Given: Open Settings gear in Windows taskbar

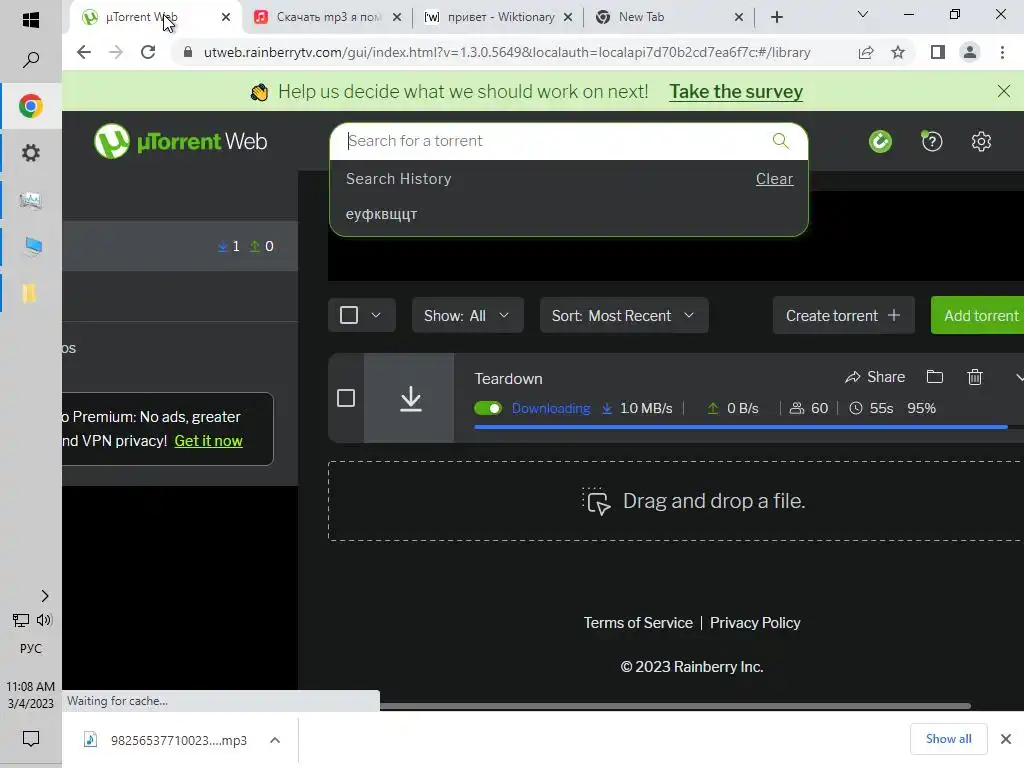Looking at the screenshot, I should coord(31,153).
